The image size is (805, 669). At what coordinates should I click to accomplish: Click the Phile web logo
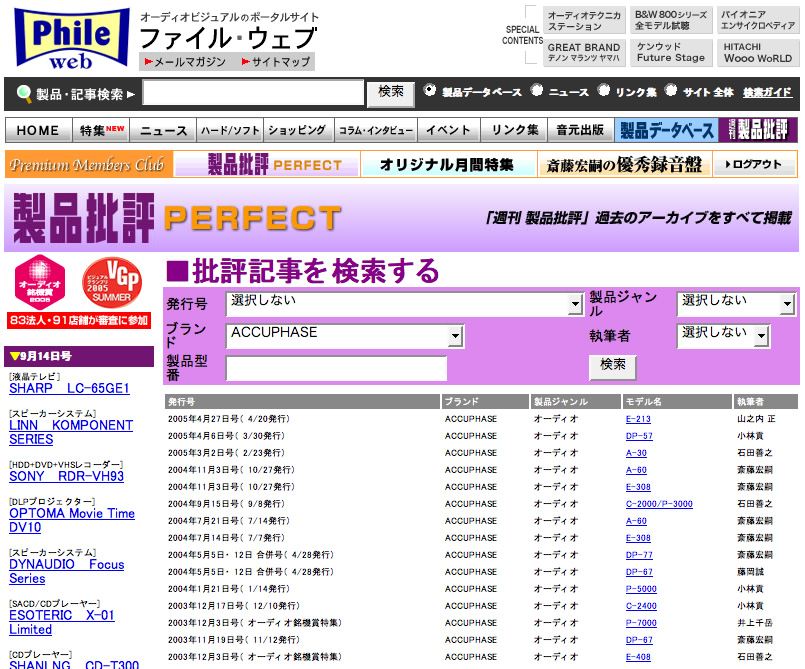pos(72,39)
